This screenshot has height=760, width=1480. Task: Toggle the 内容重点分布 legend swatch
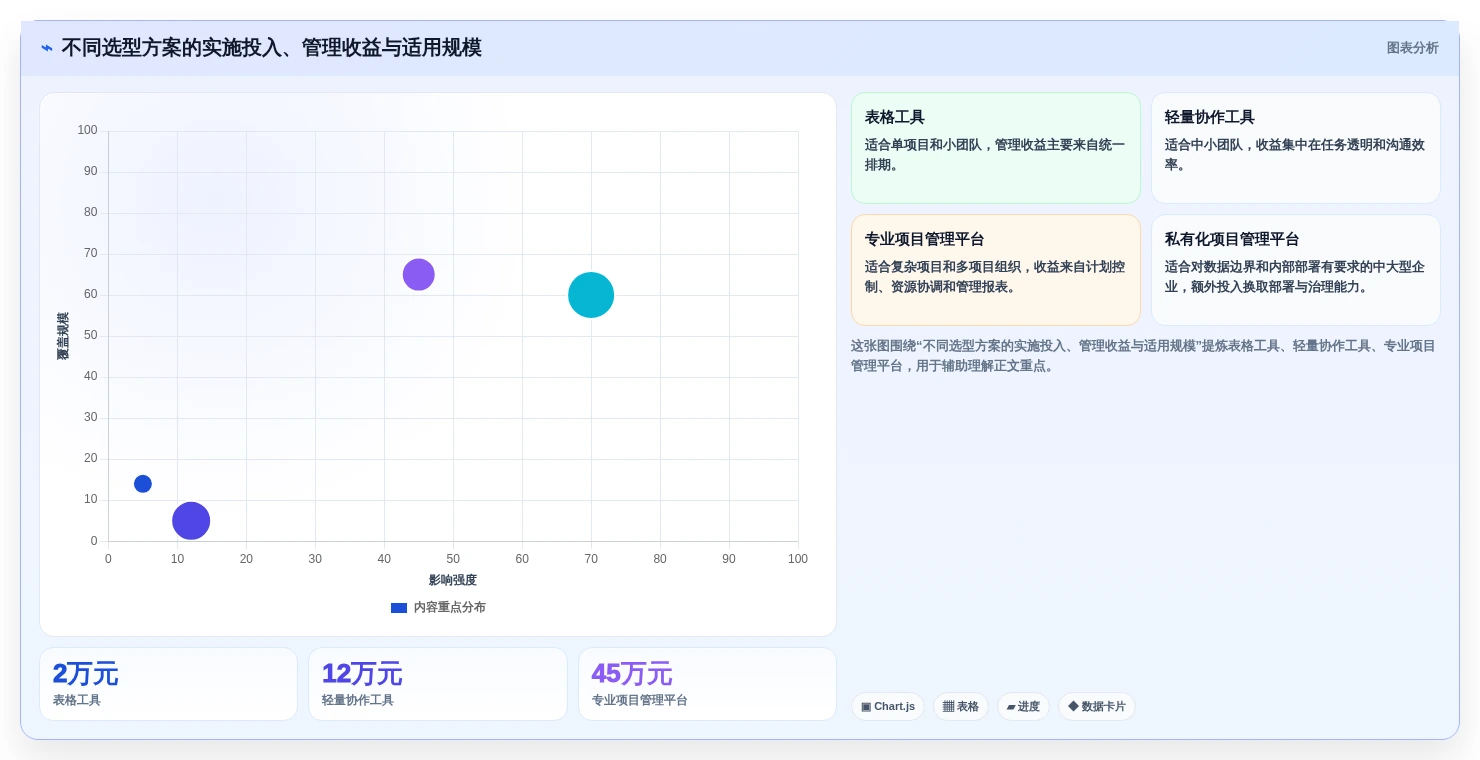(399, 607)
